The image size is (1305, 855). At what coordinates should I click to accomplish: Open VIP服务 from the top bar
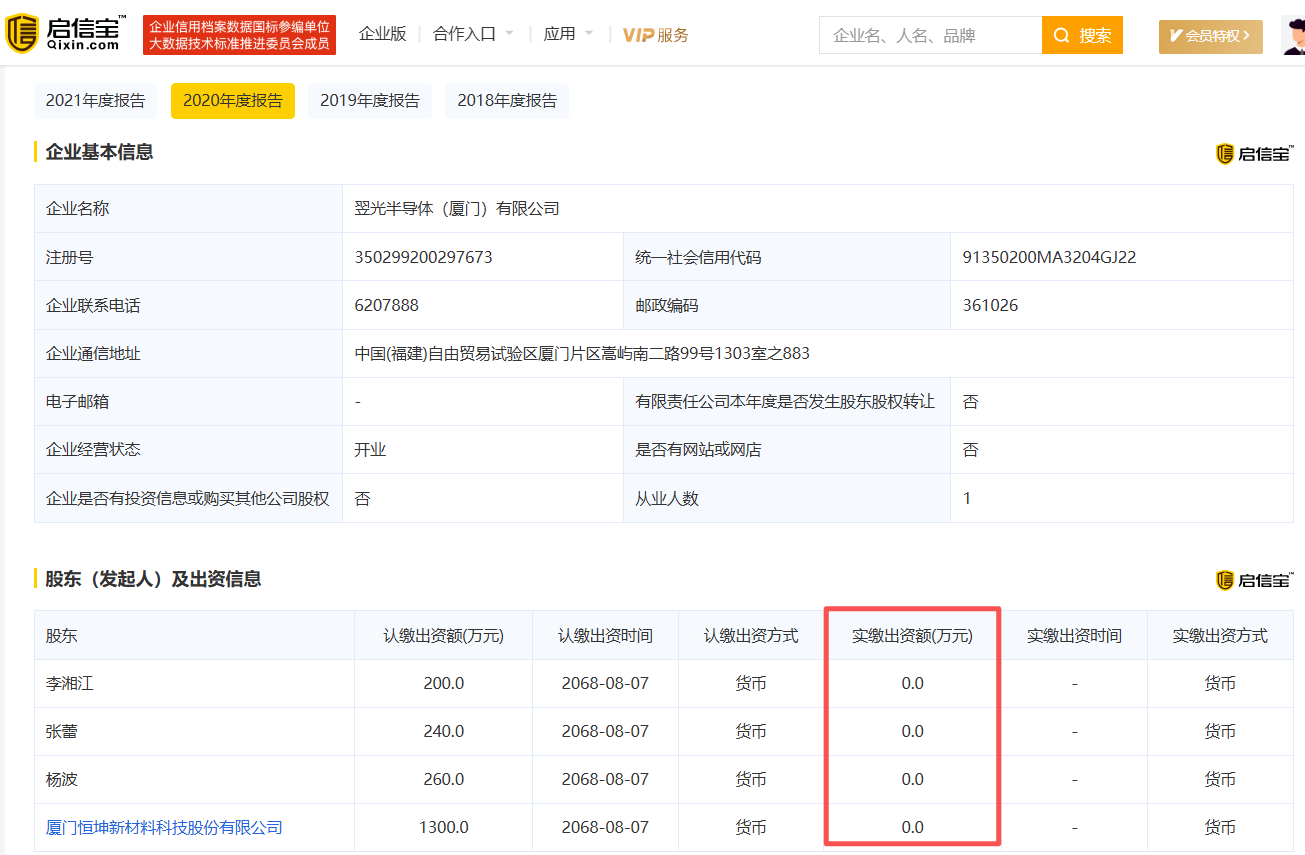click(x=655, y=34)
